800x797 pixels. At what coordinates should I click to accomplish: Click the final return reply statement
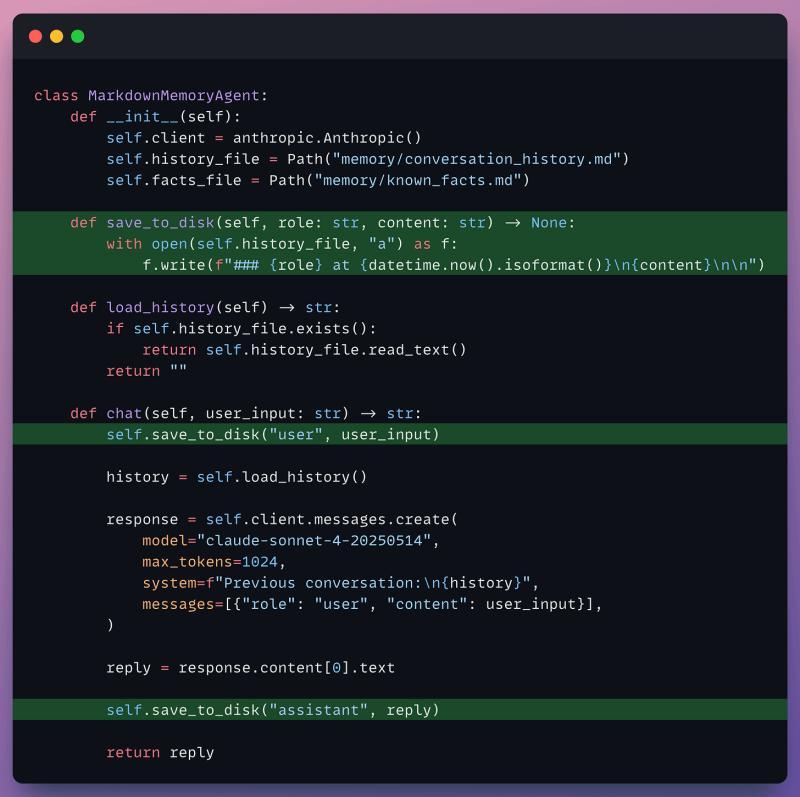coord(160,753)
